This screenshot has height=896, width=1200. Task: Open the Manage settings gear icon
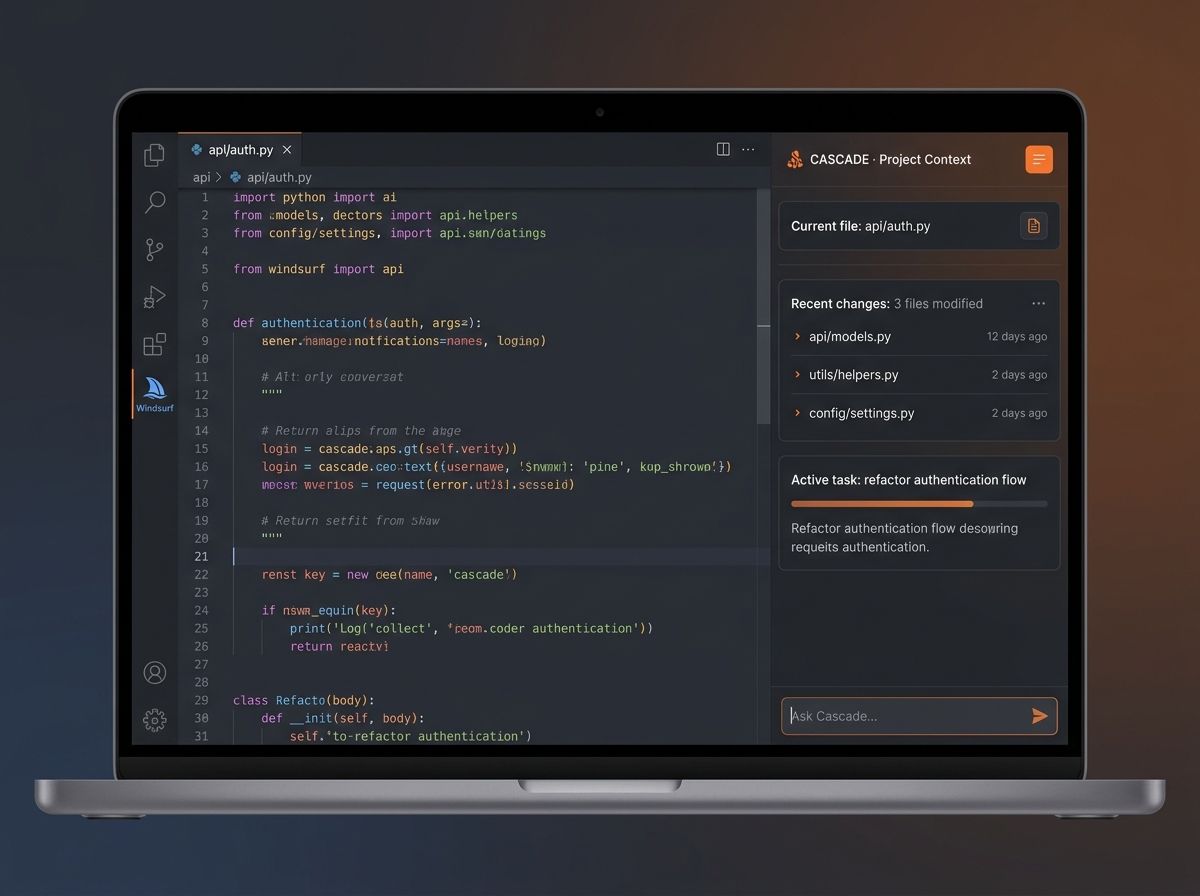[x=155, y=720]
